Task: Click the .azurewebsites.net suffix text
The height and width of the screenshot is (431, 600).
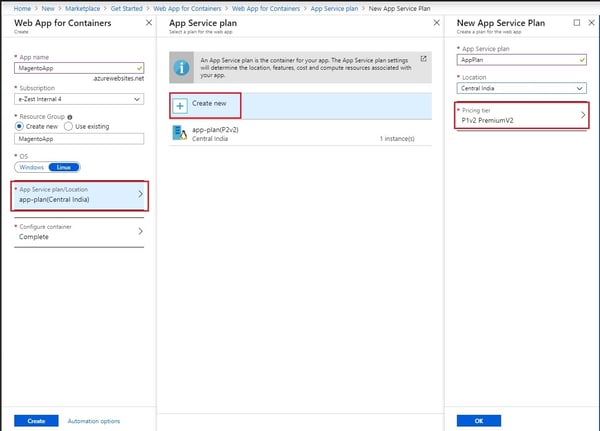Action: 119,78
